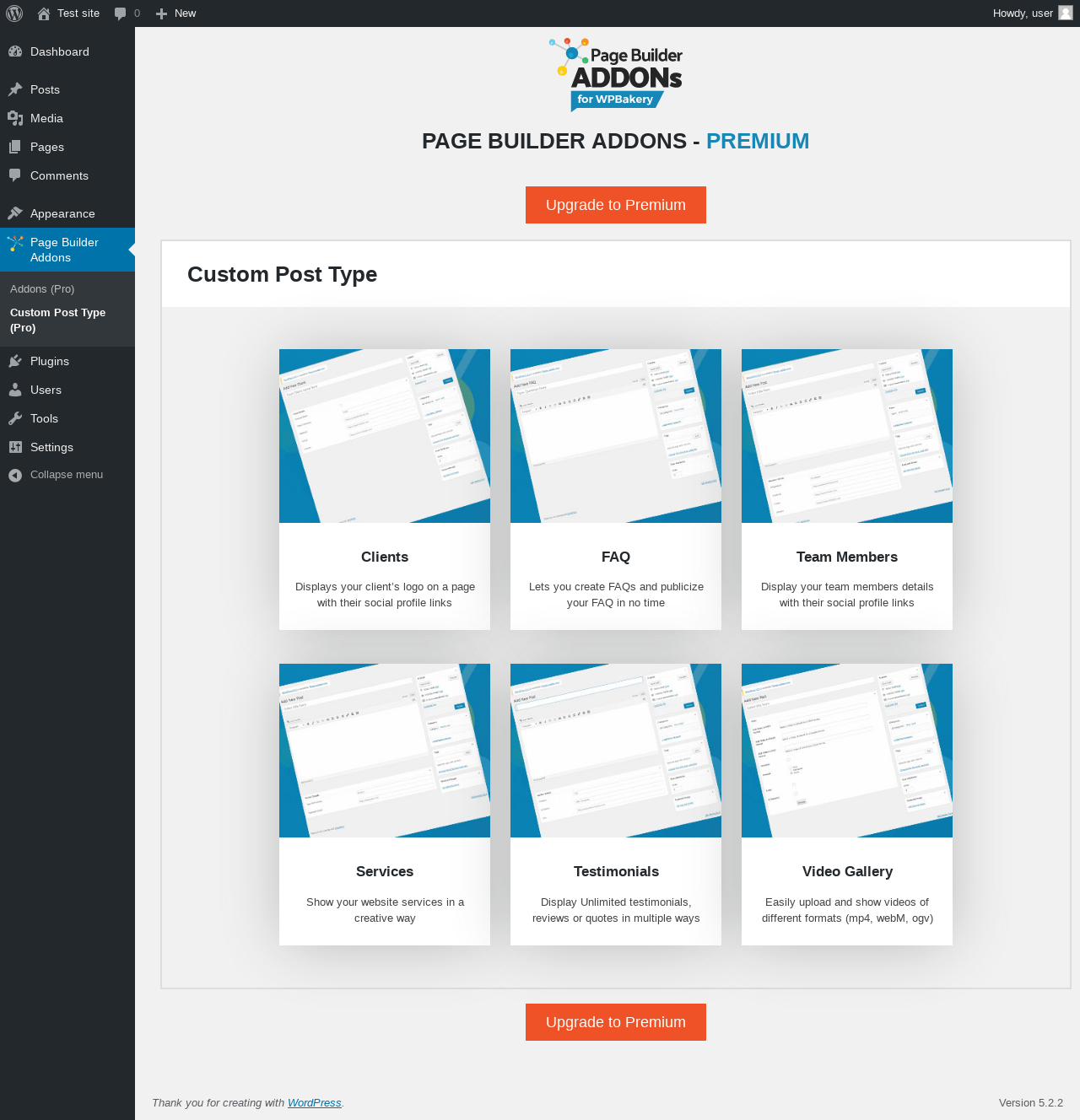Open the Video Gallery screenshot thumbnail
This screenshot has width=1080, height=1120.
[847, 751]
